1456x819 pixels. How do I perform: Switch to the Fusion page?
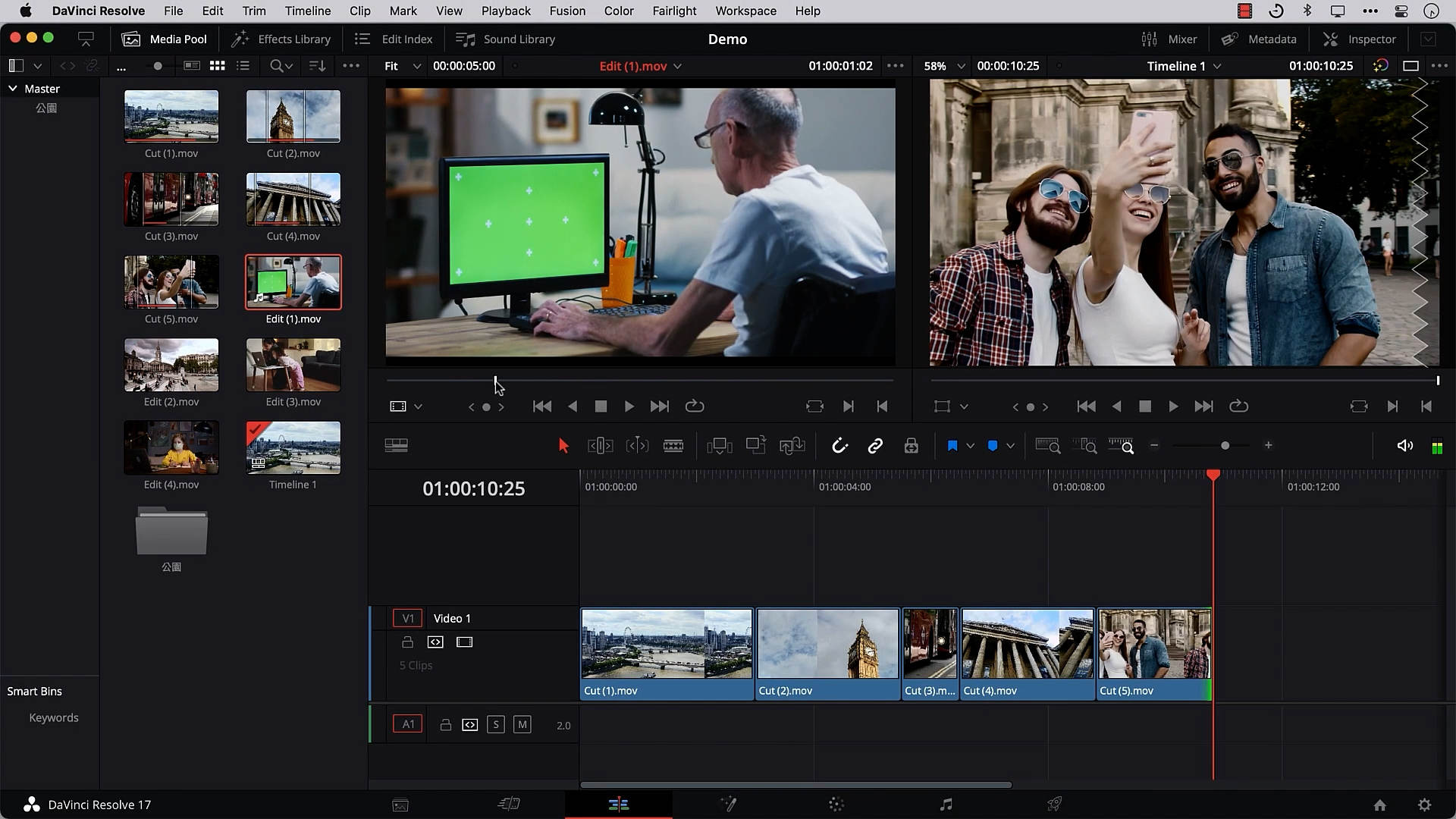click(728, 805)
